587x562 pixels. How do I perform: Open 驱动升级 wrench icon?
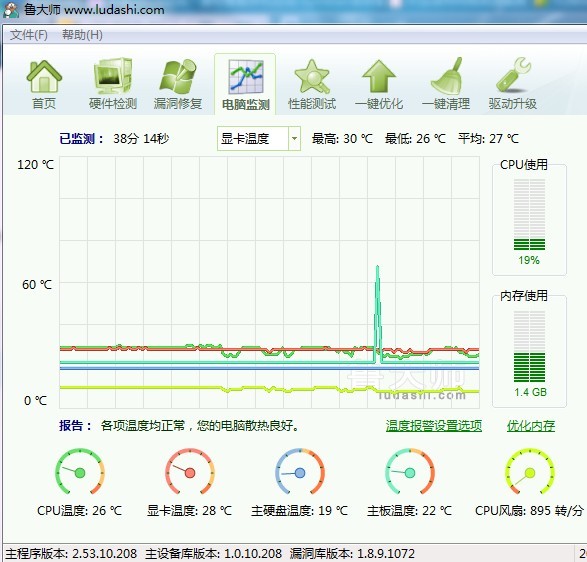(513, 75)
